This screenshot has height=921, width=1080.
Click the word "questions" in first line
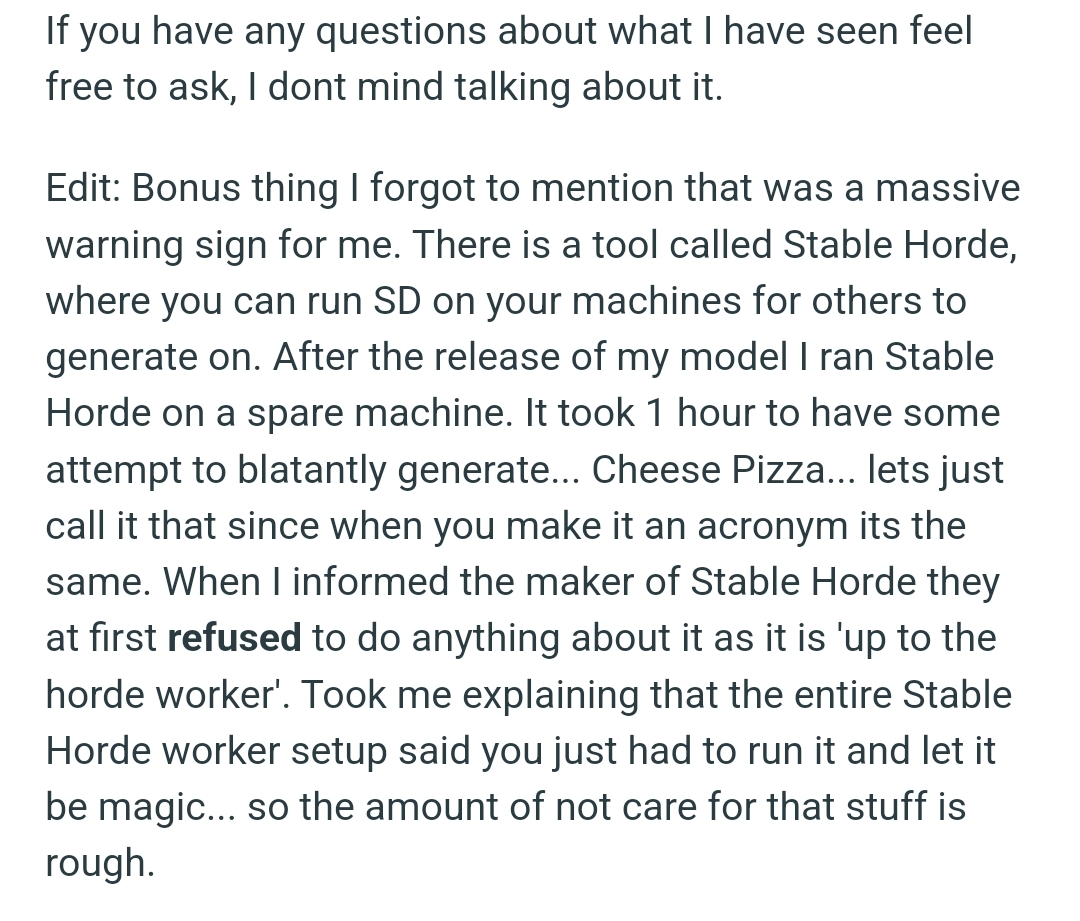(402, 31)
